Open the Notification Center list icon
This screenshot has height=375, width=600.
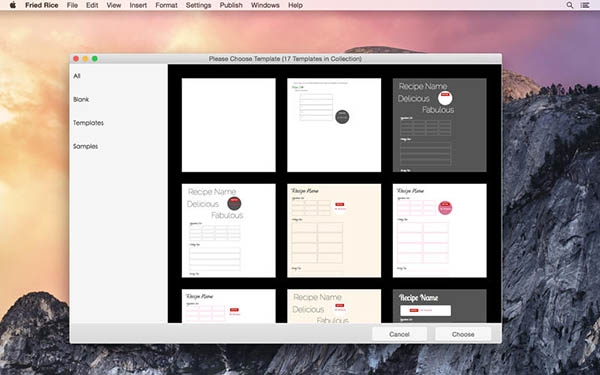(x=585, y=5)
